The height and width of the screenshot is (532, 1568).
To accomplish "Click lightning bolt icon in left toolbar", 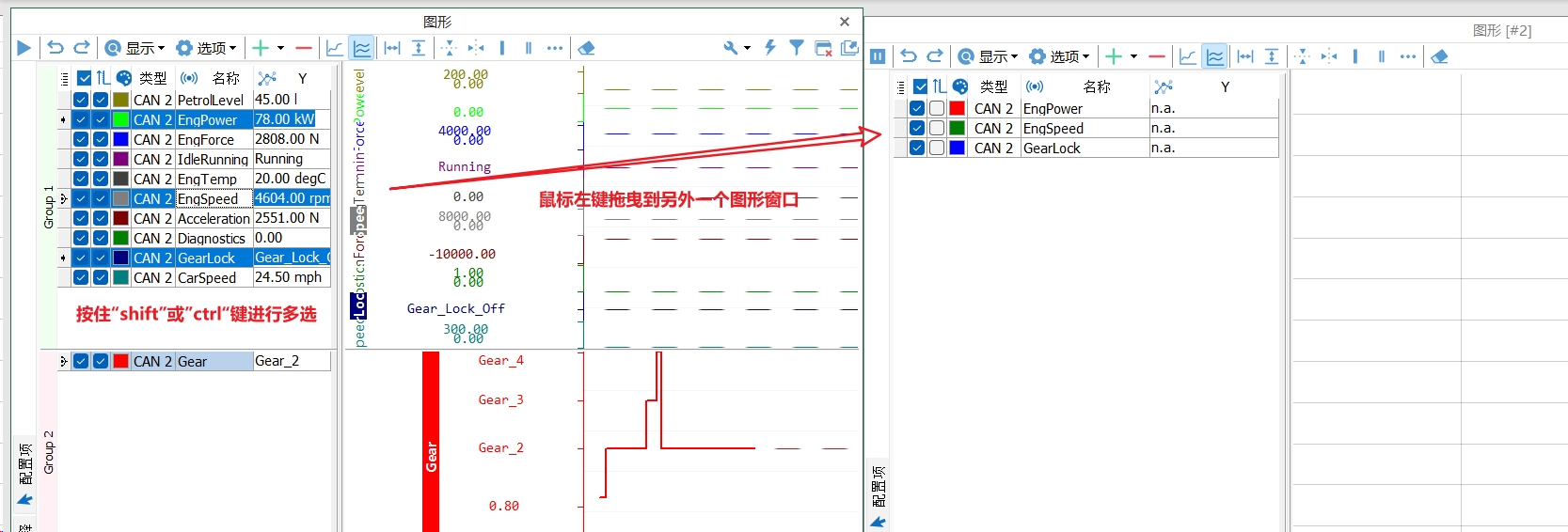I will (x=770, y=47).
